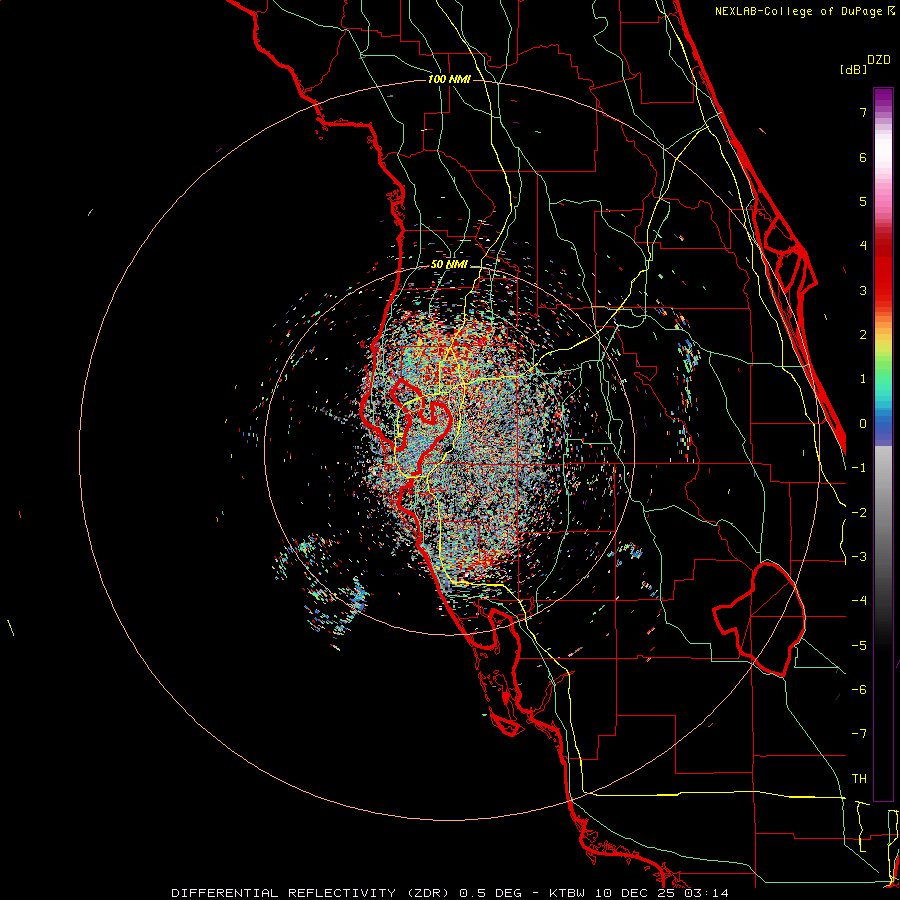Screen dimensions: 900x900
Task: Select the 7 dB scale value
Action: pos(863,112)
